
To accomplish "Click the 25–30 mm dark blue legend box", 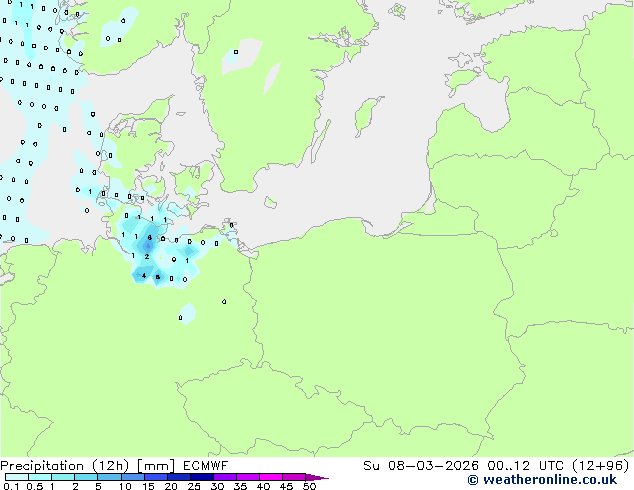I will click(x=201, y=477).
